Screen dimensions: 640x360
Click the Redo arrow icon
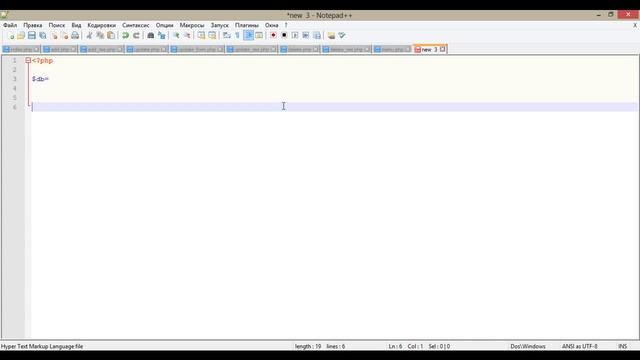(x=136, y=36)
